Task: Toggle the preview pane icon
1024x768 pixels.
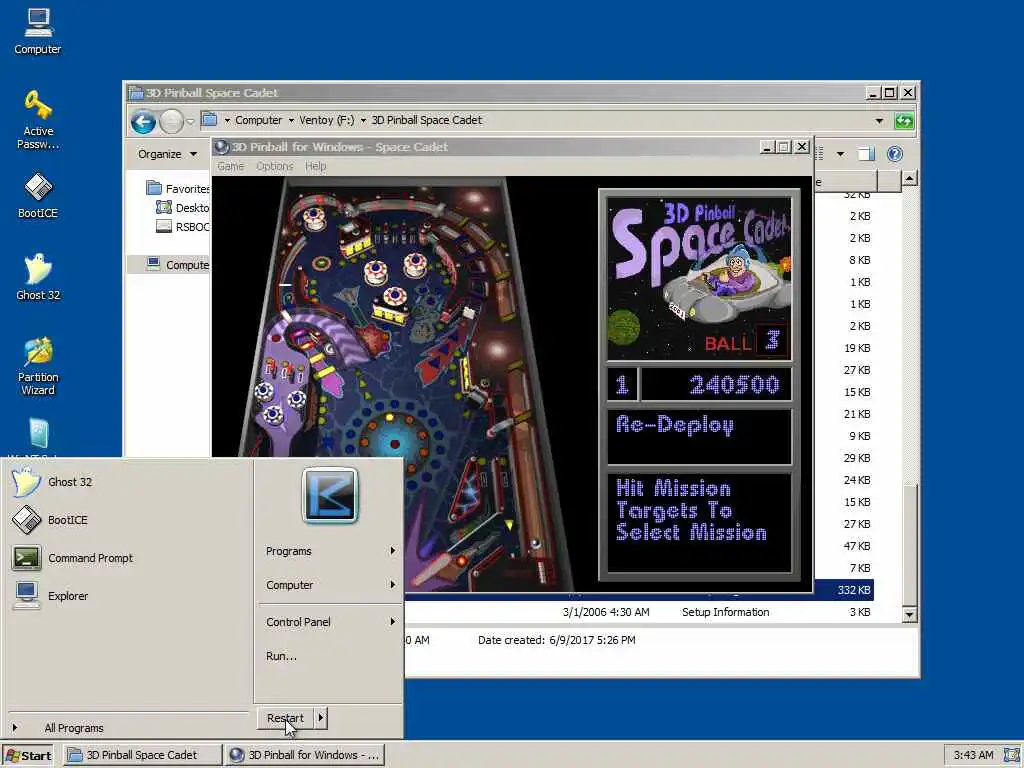Action: (x=867, y=154)
